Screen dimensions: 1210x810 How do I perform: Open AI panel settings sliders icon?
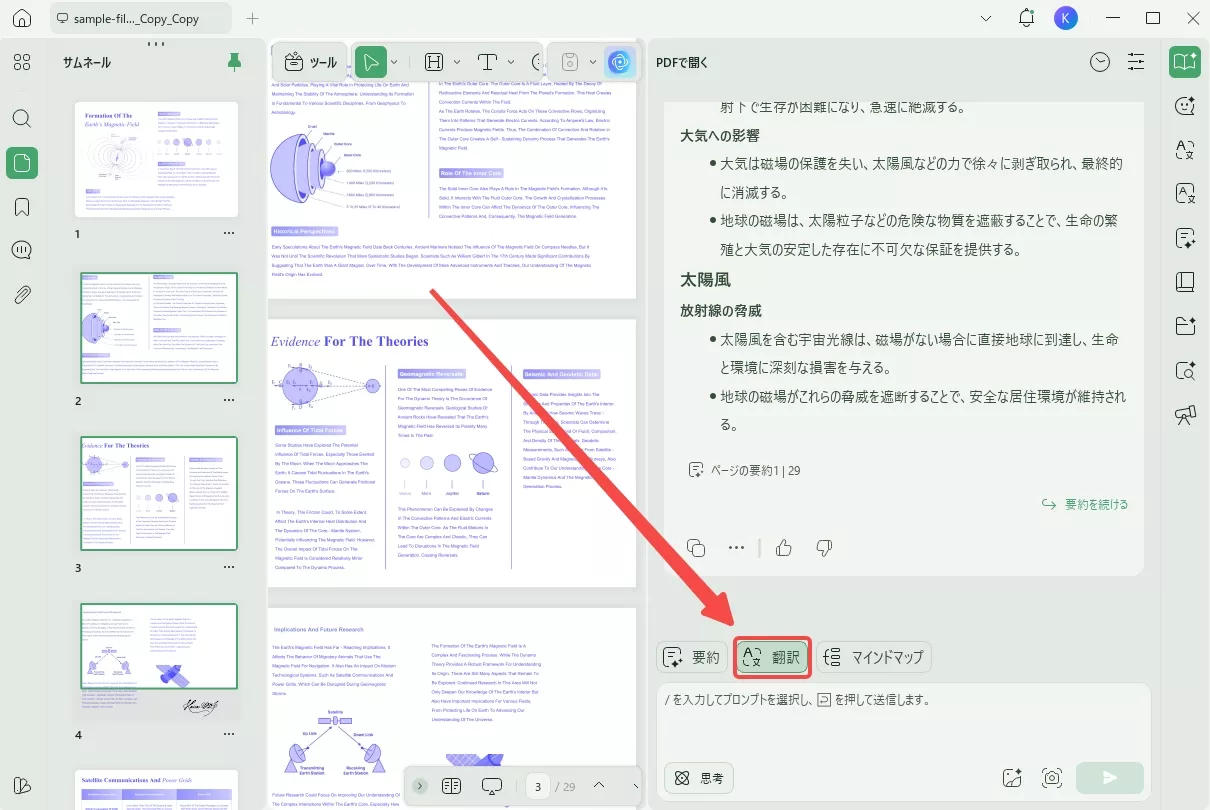click(x=1136, y=62)
